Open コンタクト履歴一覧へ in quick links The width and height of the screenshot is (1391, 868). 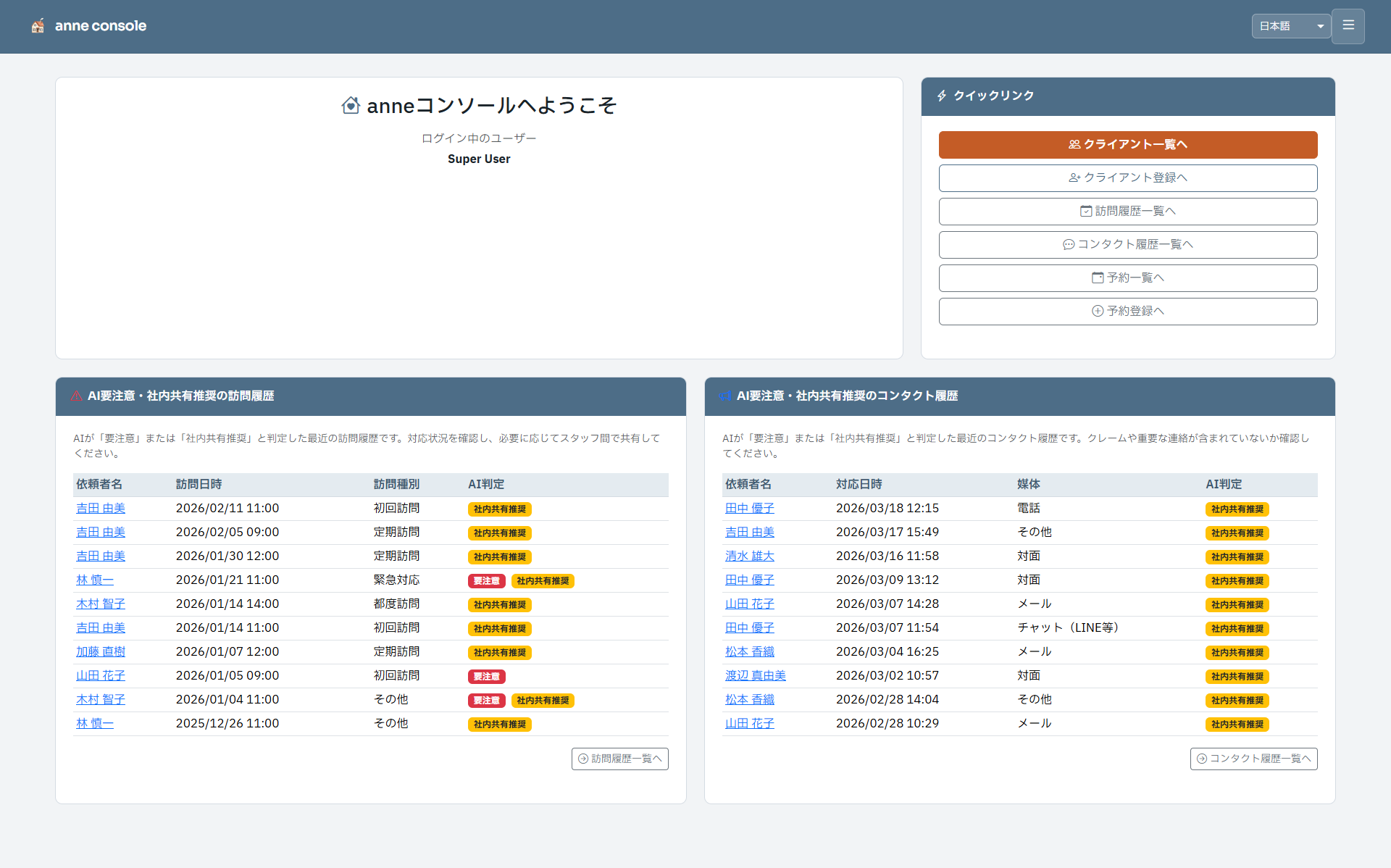(x=1128, y=245)
